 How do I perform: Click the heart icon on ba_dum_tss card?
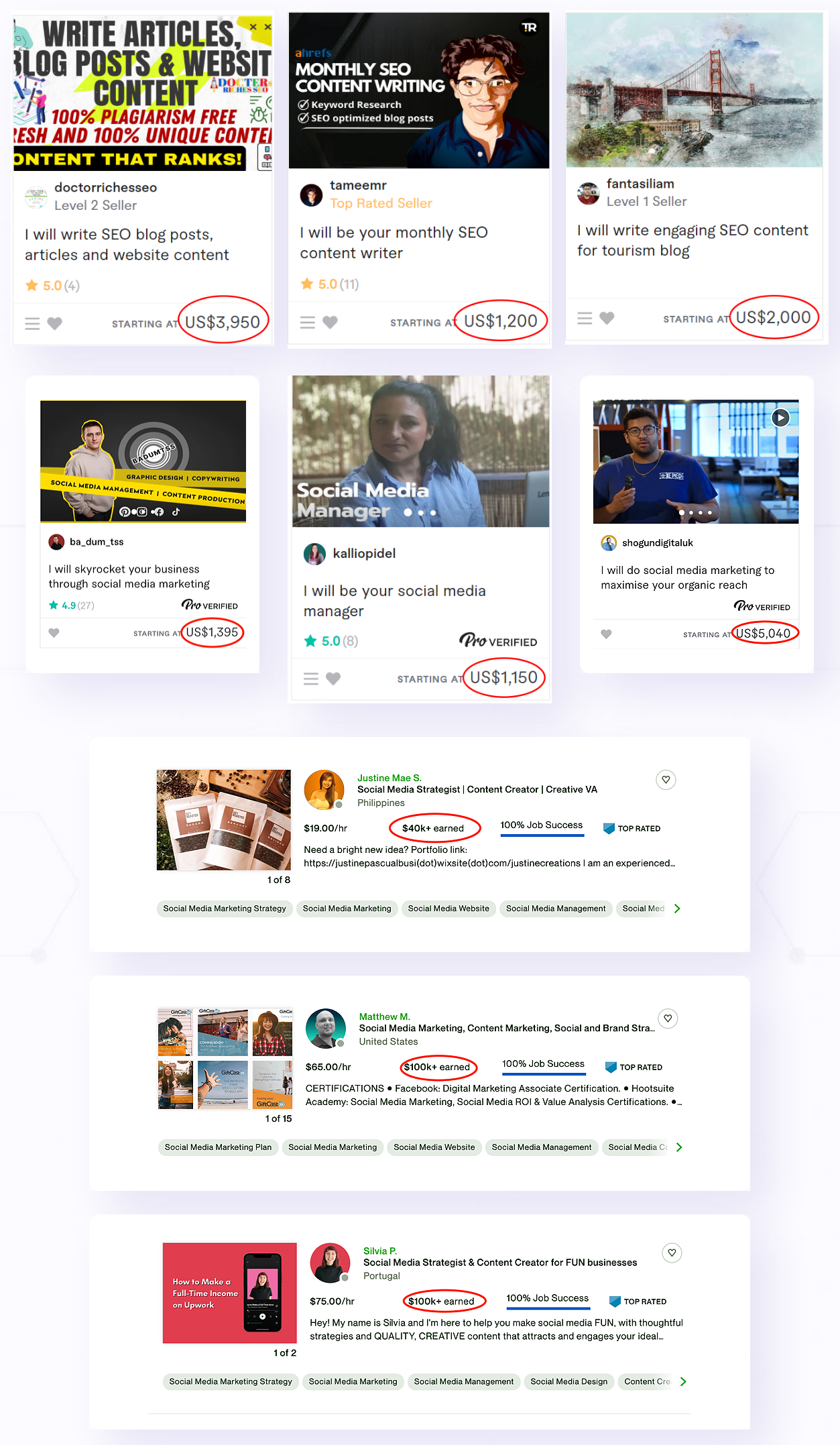(x=54, y=633)
